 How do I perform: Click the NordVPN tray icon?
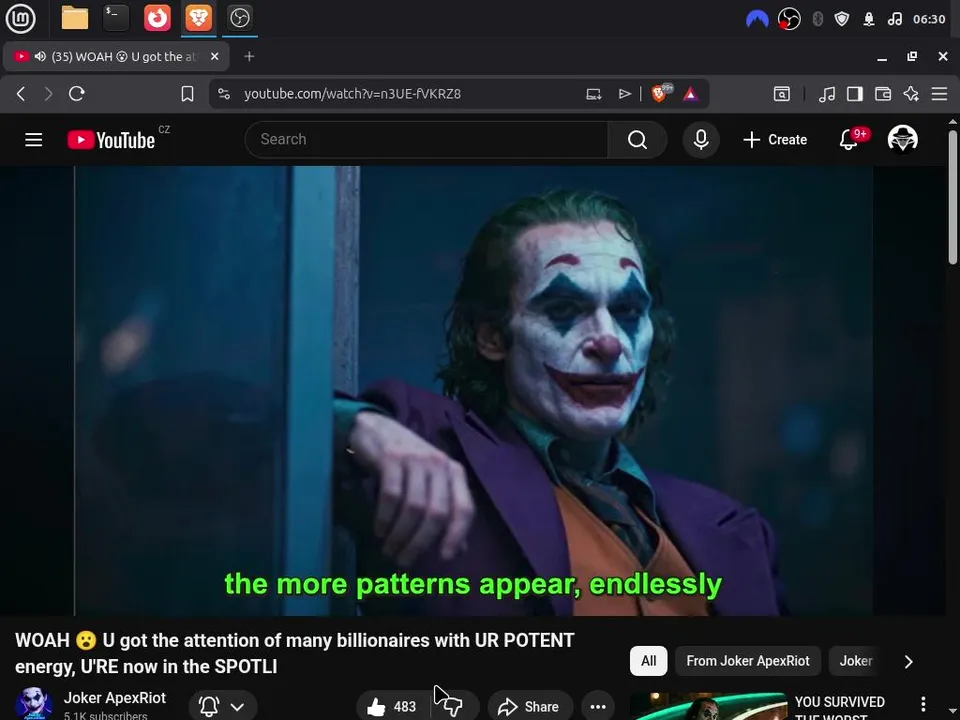click(757, 20)
